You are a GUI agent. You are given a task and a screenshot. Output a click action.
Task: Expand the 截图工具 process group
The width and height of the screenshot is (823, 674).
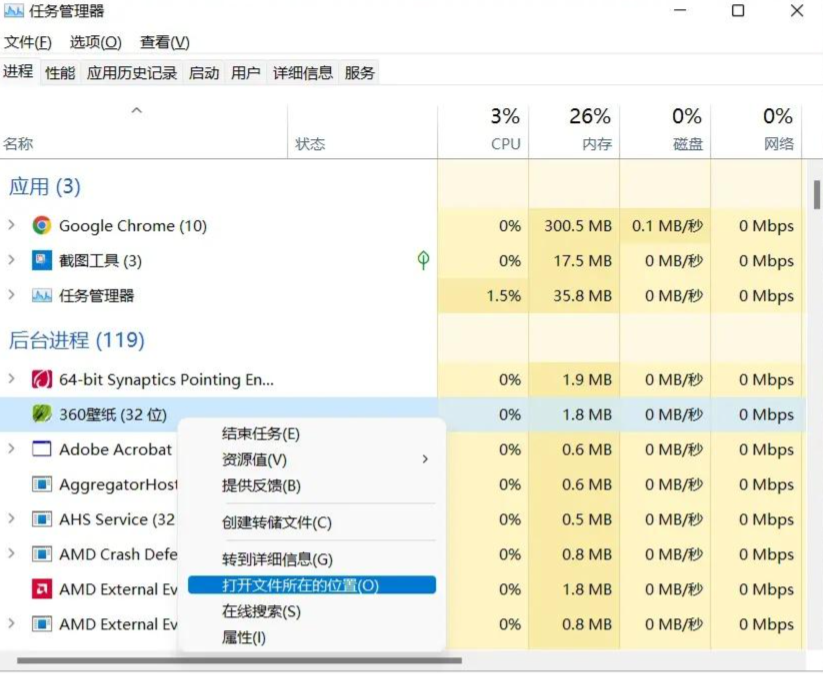tap(12, 261)
